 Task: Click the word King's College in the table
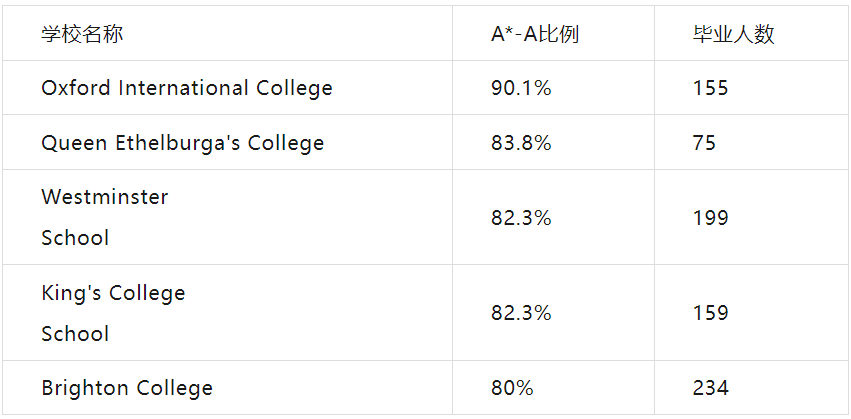[x=113, y=293]
